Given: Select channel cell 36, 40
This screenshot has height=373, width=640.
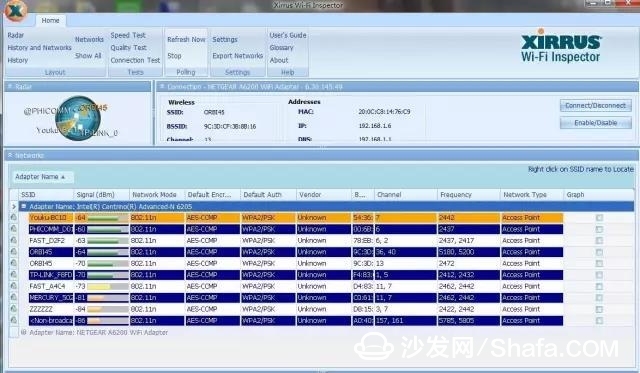Looking at the screenshot, I should click(405, 252).
